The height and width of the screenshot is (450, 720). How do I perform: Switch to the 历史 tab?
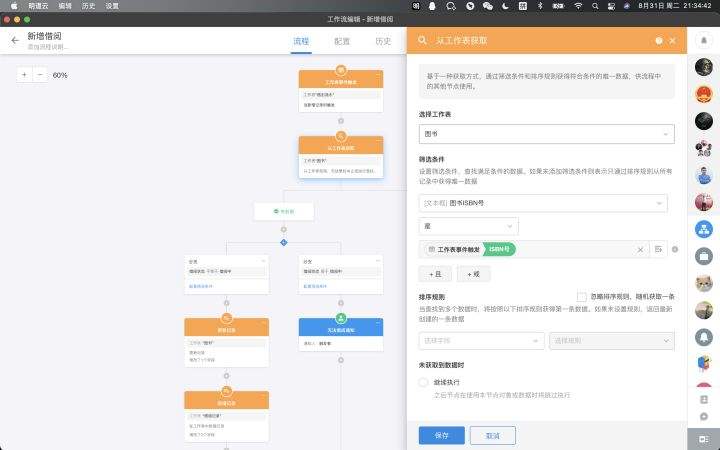tap(383, 41)
